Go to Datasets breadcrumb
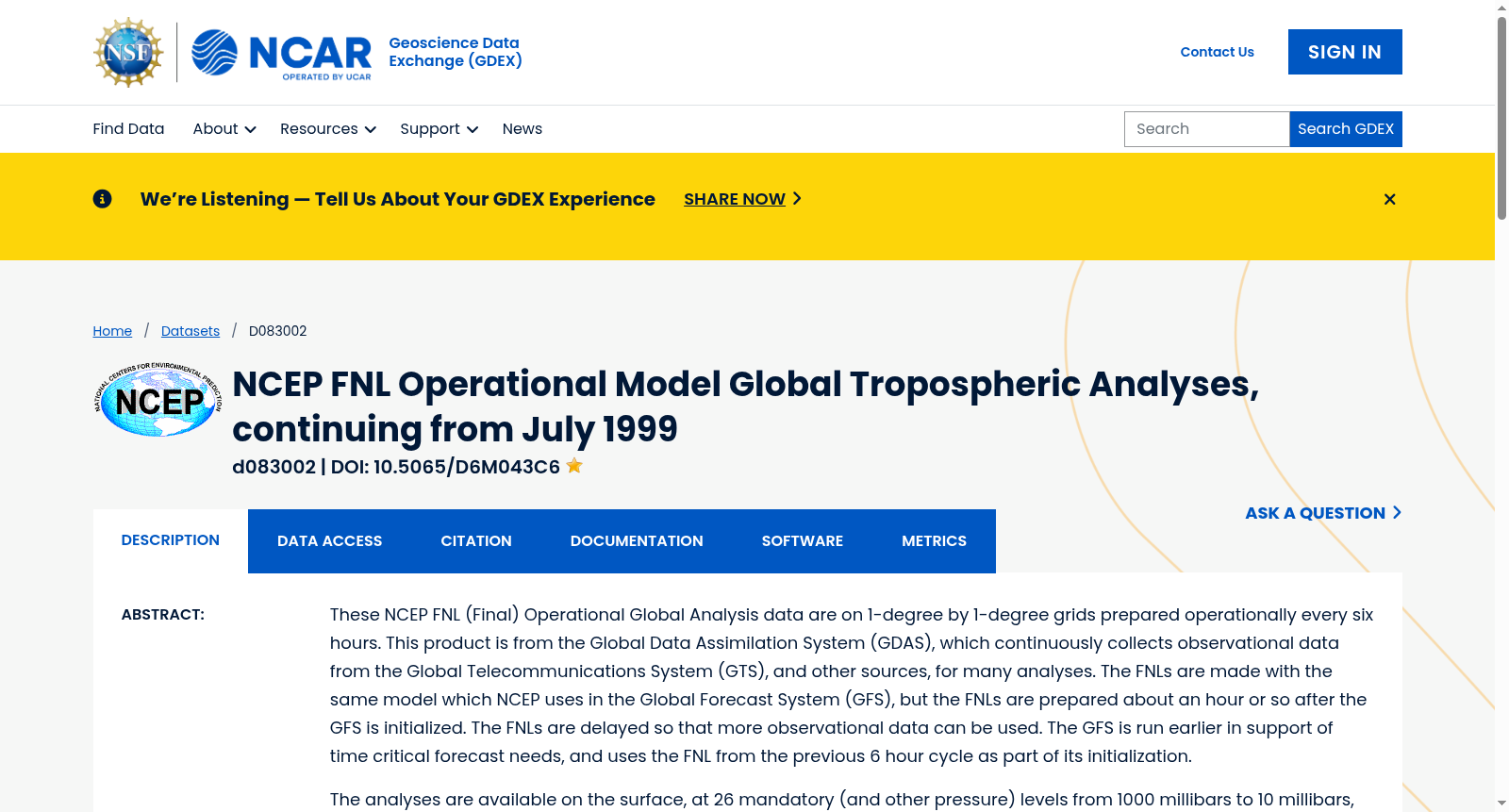The height and width of the screenshot is (812, 1509). click(191, 331)
